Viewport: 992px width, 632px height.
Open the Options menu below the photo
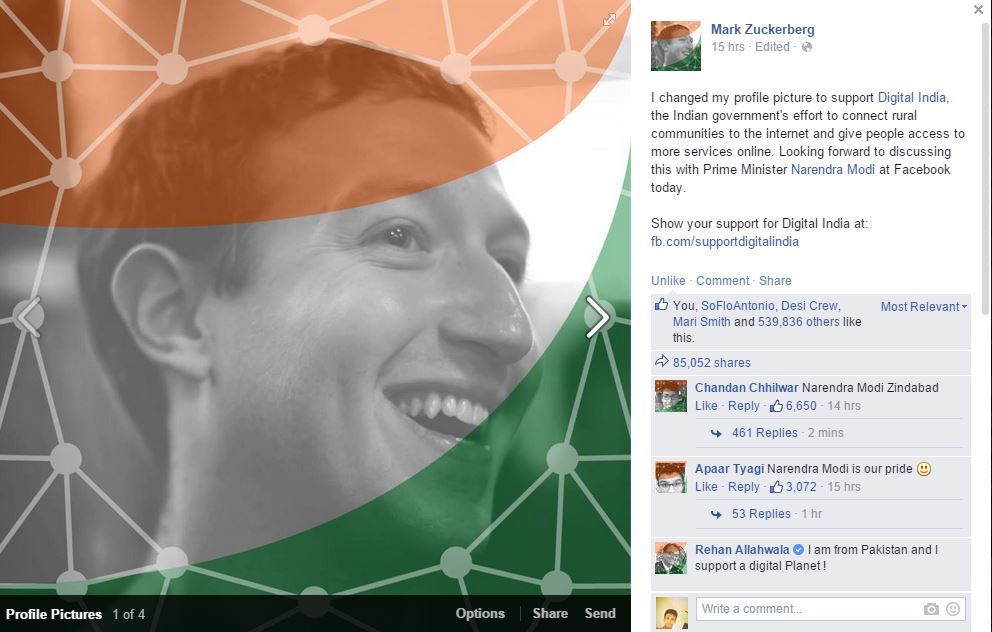click(x=480, y=613)
